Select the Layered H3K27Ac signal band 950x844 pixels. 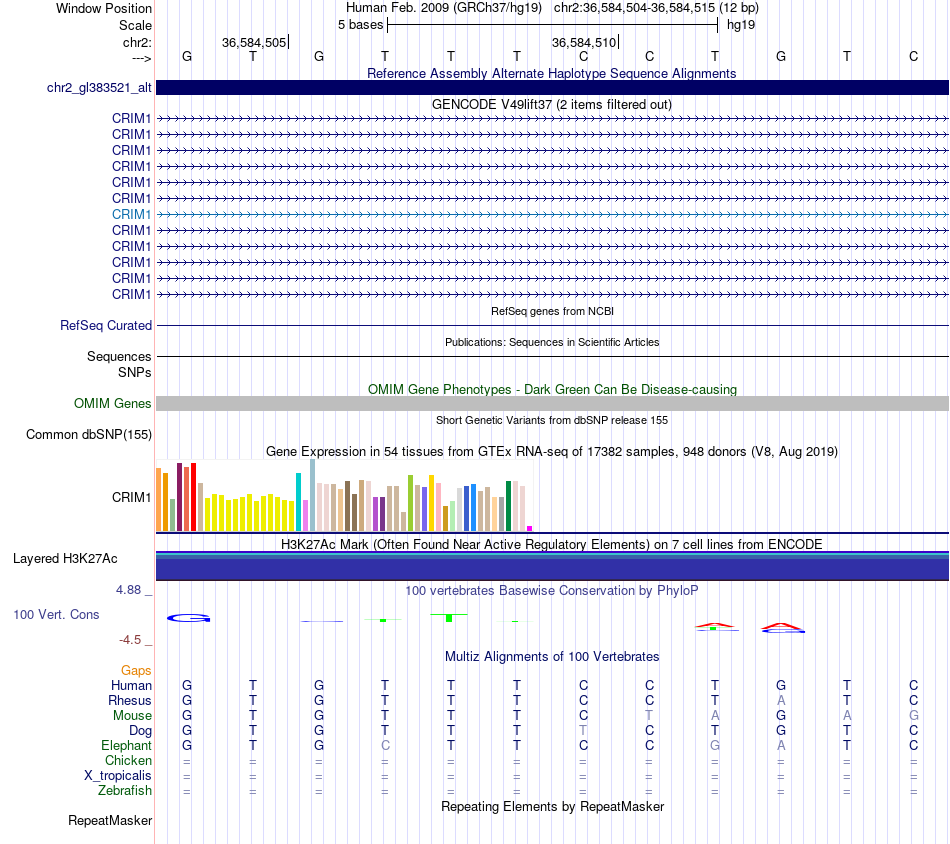552,566
